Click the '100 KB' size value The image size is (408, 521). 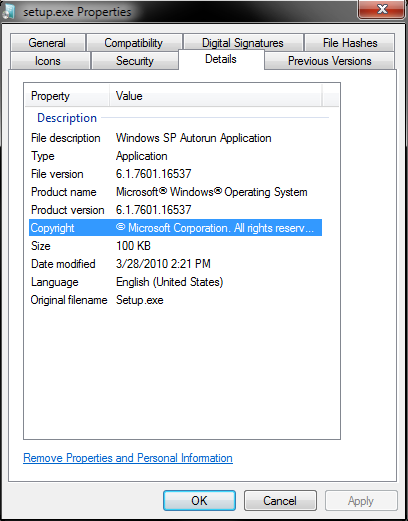[x=133, y=246]
